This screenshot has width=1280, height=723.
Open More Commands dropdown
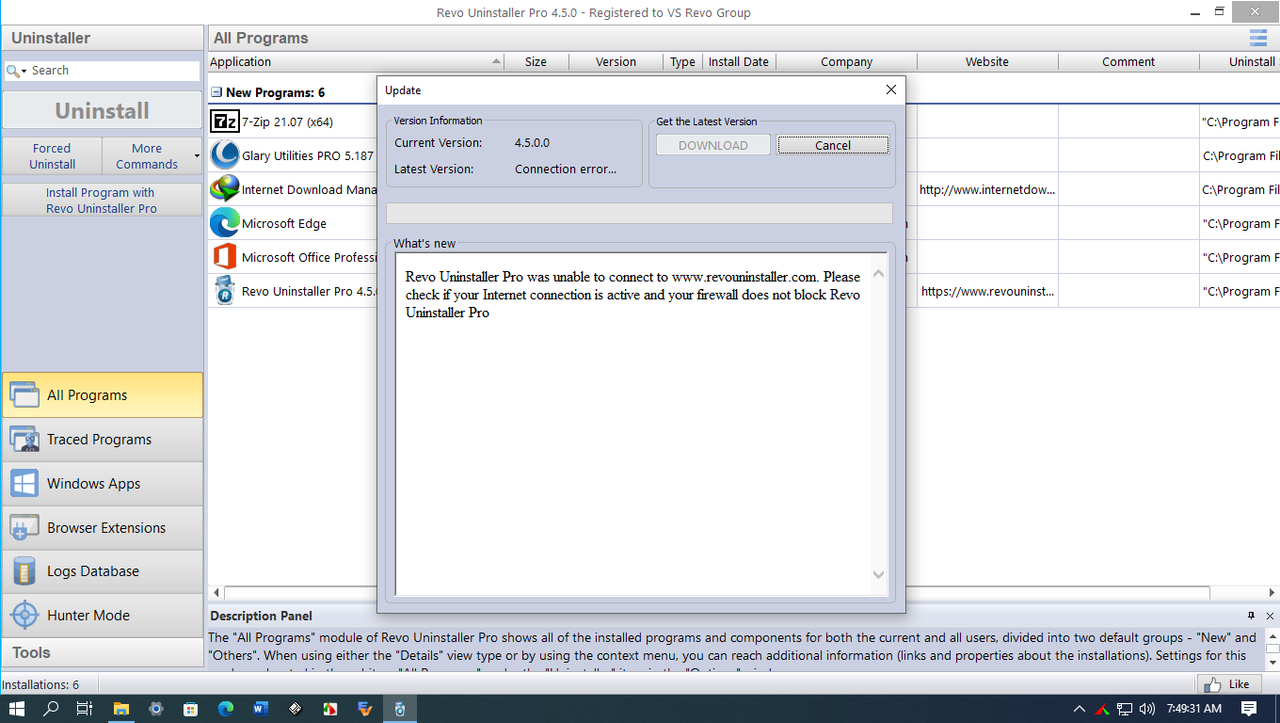coord(152,156)
